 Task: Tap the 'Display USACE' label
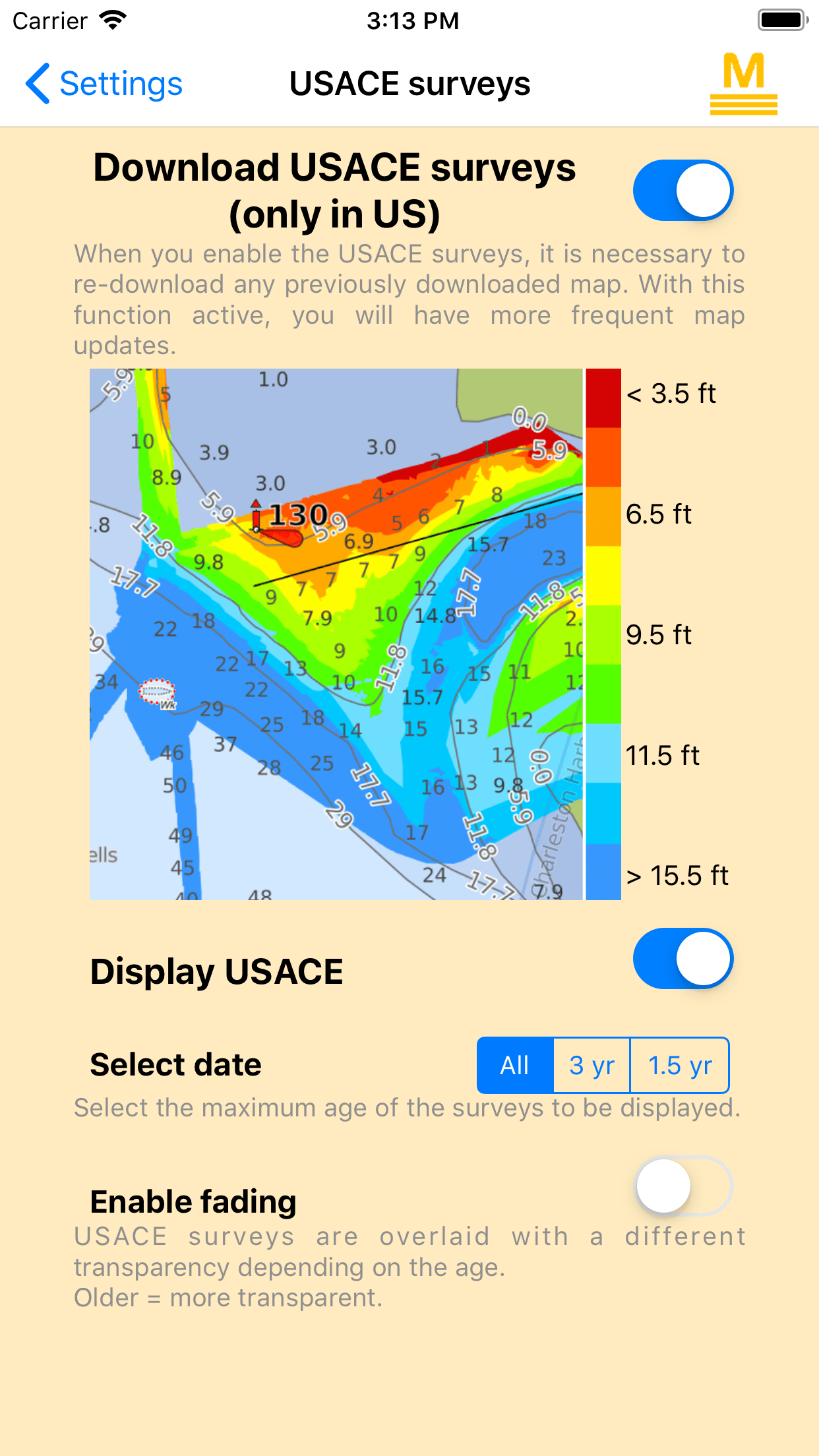click(x=216, y=971)
